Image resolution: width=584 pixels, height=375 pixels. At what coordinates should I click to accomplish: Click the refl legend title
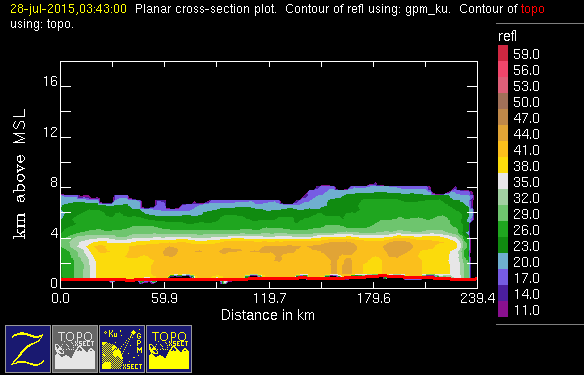click(507, 36)
